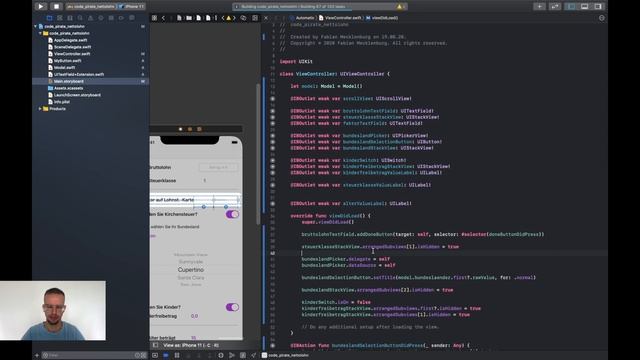
Task: Toggle the navigator panel visibility
Action: click(571, 7)
